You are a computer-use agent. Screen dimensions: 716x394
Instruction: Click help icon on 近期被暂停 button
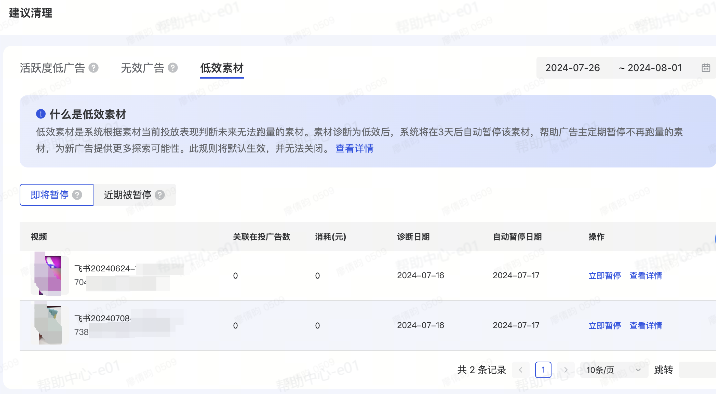[x=160, y=195]
